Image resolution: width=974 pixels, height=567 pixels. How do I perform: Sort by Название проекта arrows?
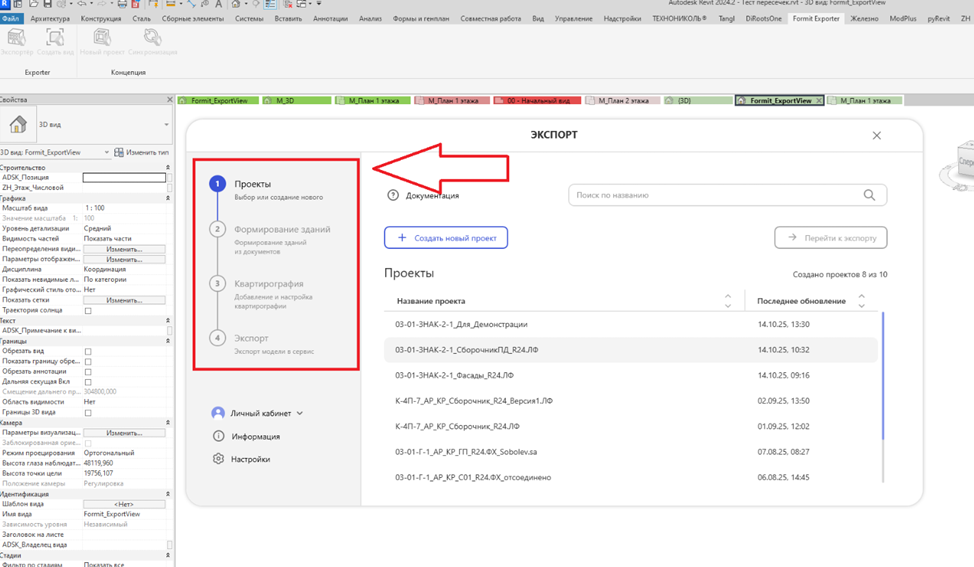[x=728, y=301]
